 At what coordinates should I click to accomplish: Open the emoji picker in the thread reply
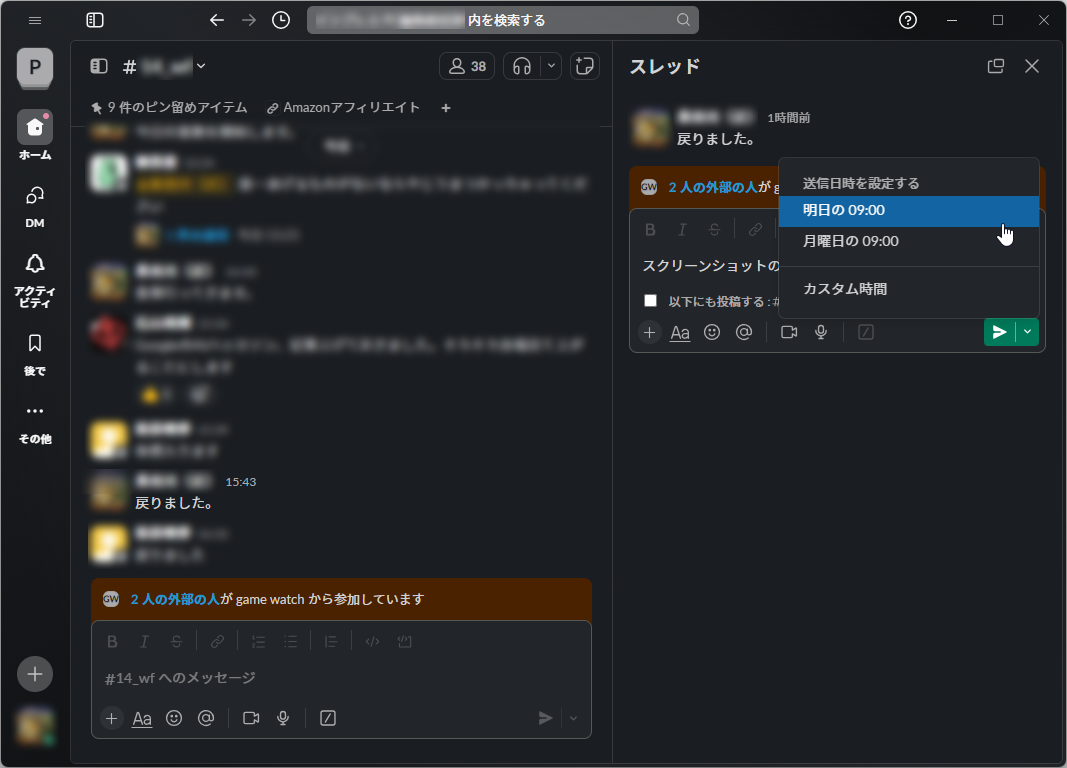(712, 332)
